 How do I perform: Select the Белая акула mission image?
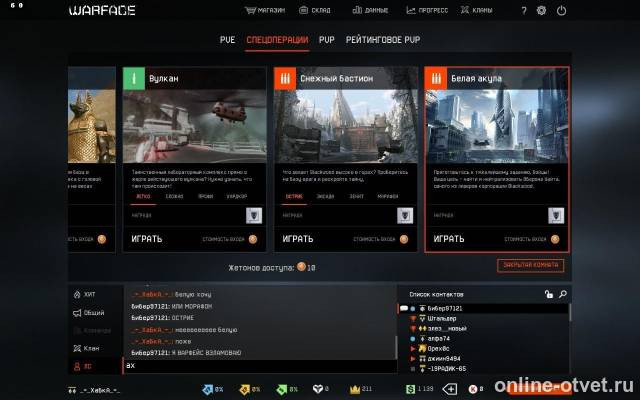tap(497, 127)
